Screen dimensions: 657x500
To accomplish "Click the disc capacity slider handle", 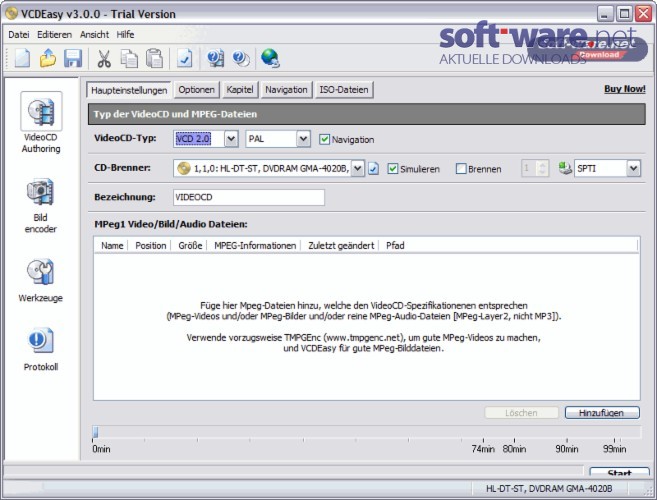I will point(96,432).
